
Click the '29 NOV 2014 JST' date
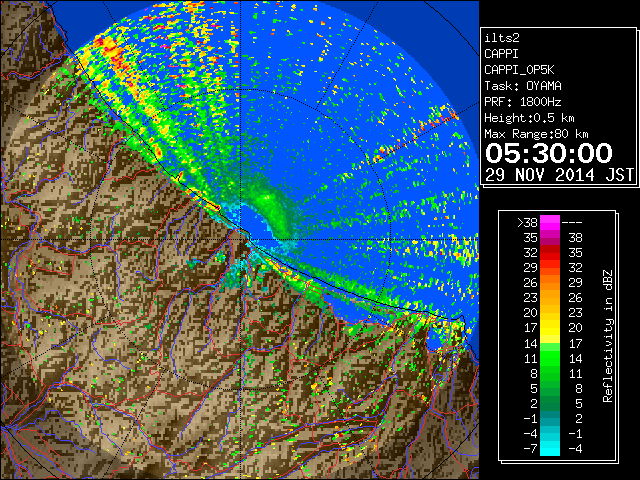pos(560,175)
